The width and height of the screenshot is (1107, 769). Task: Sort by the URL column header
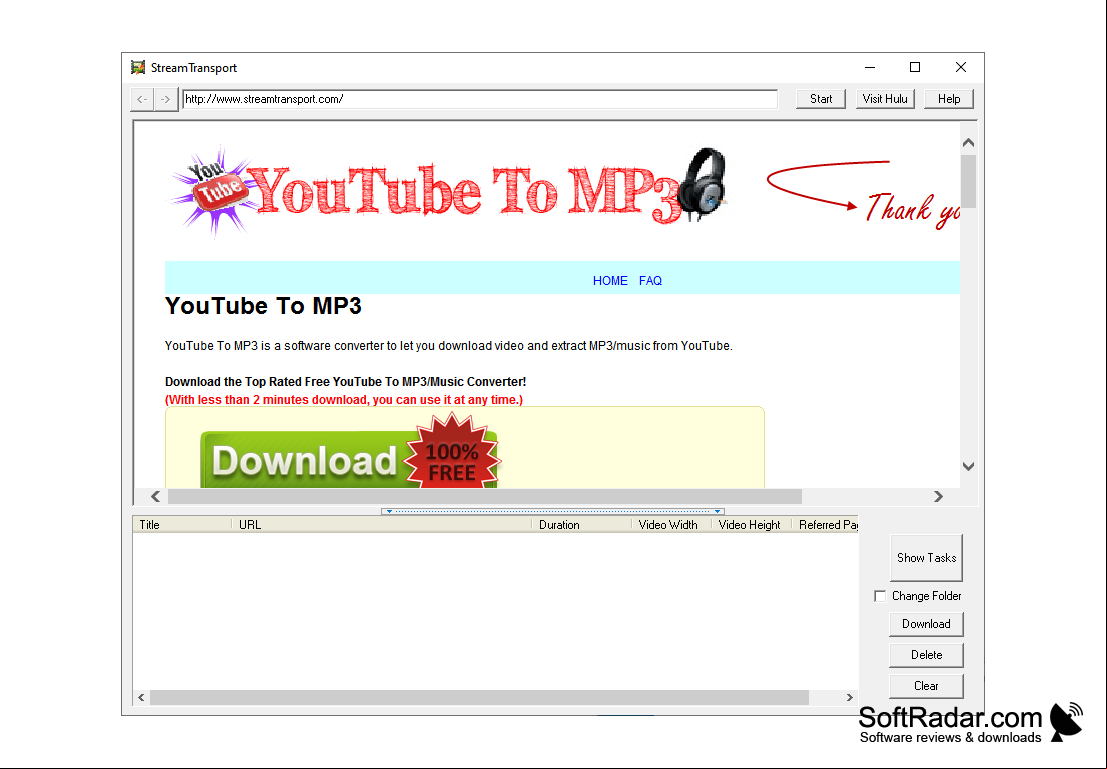coord(381,525)
